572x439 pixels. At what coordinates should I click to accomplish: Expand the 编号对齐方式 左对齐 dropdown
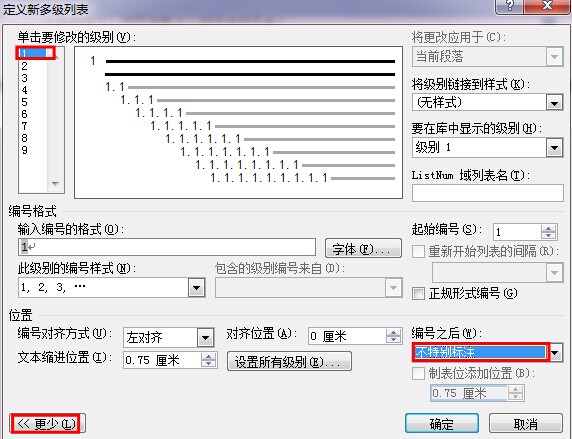[205, 338]
